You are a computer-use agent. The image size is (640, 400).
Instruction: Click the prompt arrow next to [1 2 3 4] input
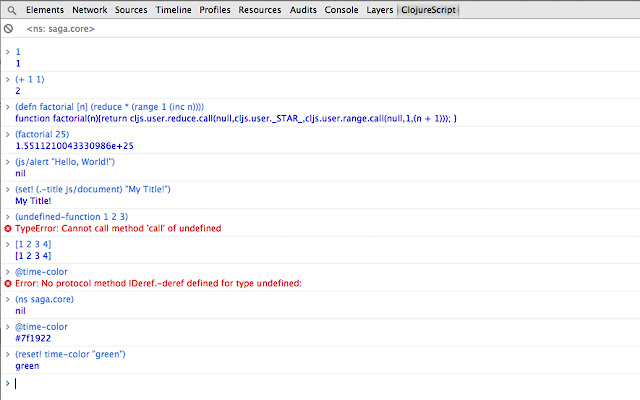(x=7, y=244)
